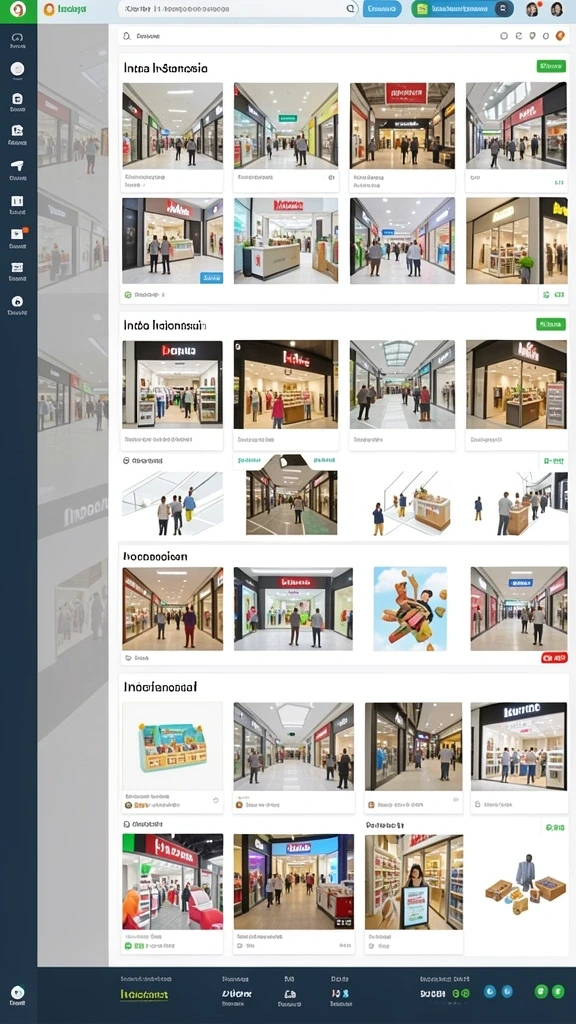Click the orange brand logo in header
576x1024 pixels.
click(x=48, y=9)
